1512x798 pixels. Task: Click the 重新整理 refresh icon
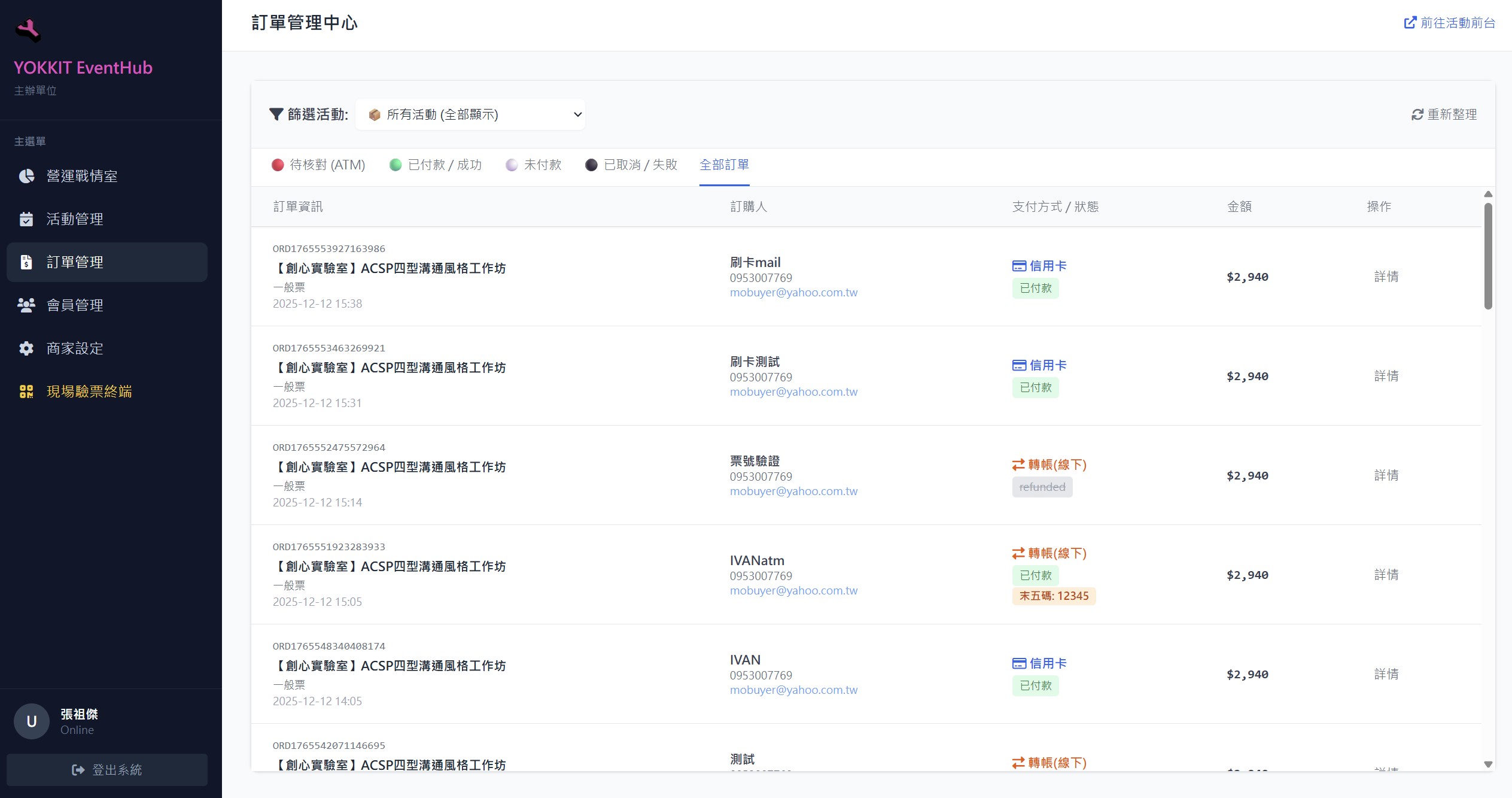pyautogui.click(x=1417, y=114)
